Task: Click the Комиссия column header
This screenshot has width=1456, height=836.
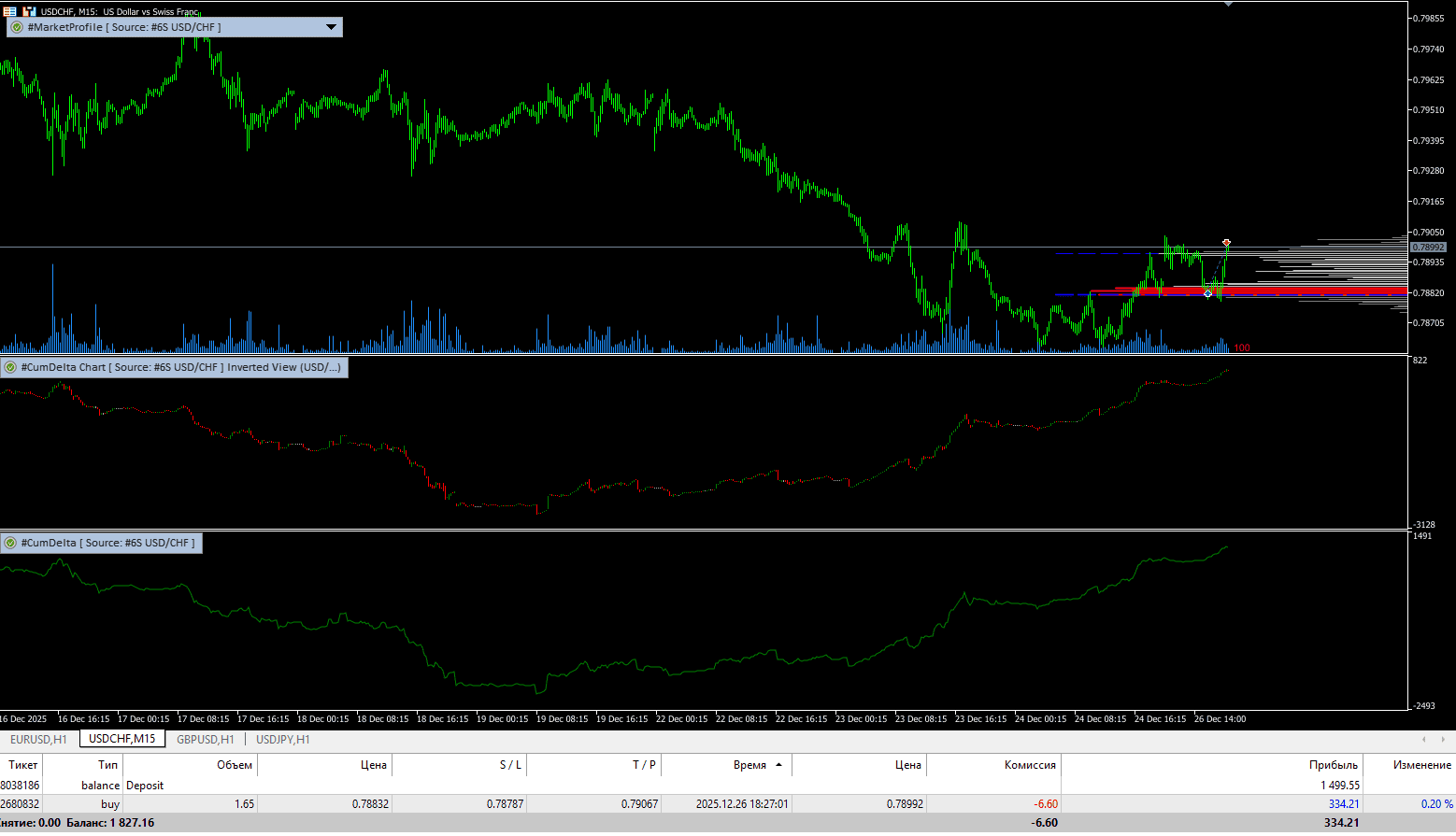Action: 1030,765
